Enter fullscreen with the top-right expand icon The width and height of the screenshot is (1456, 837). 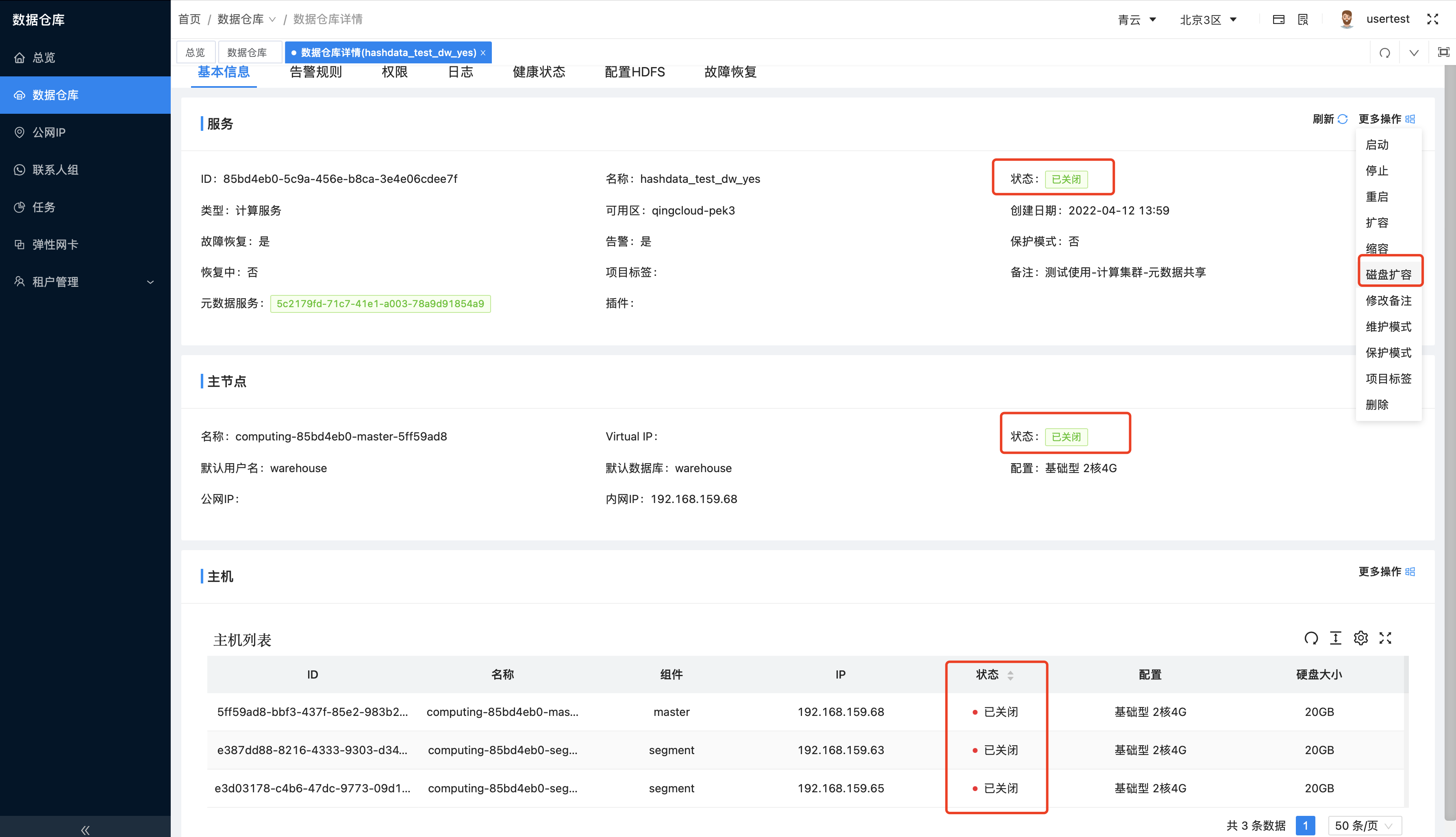coord(1432,19)
